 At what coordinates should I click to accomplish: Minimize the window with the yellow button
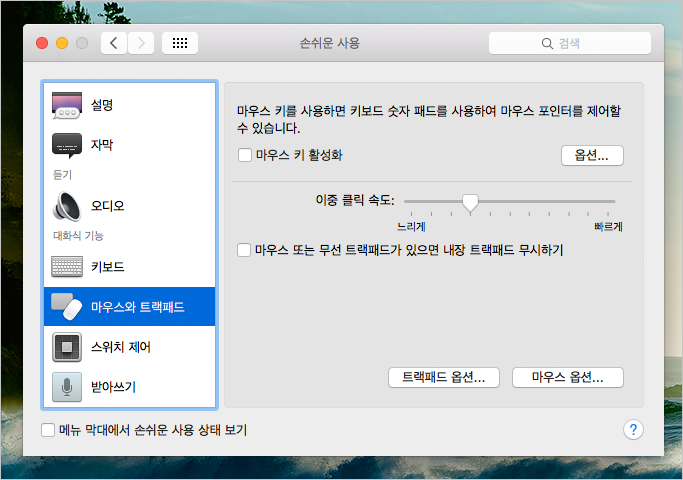[62, 43]
